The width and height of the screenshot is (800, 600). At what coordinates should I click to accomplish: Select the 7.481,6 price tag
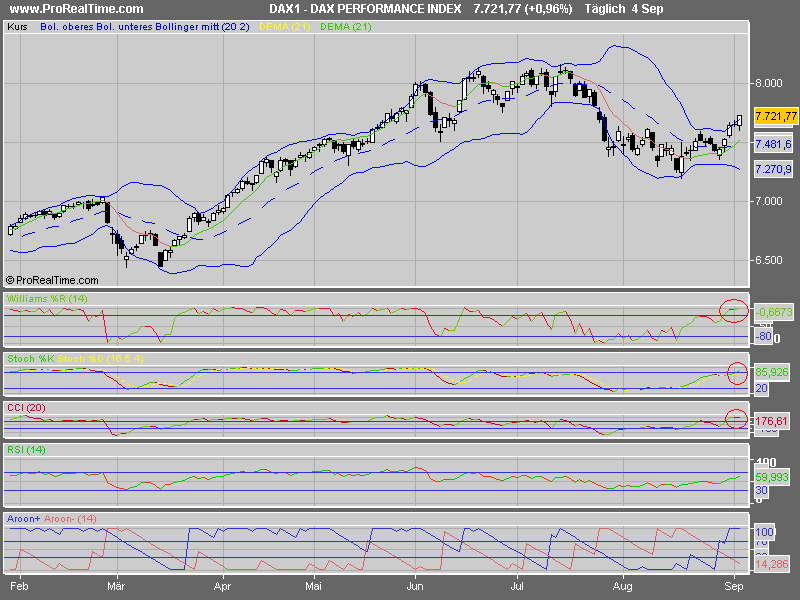click(x=773, y=144)
